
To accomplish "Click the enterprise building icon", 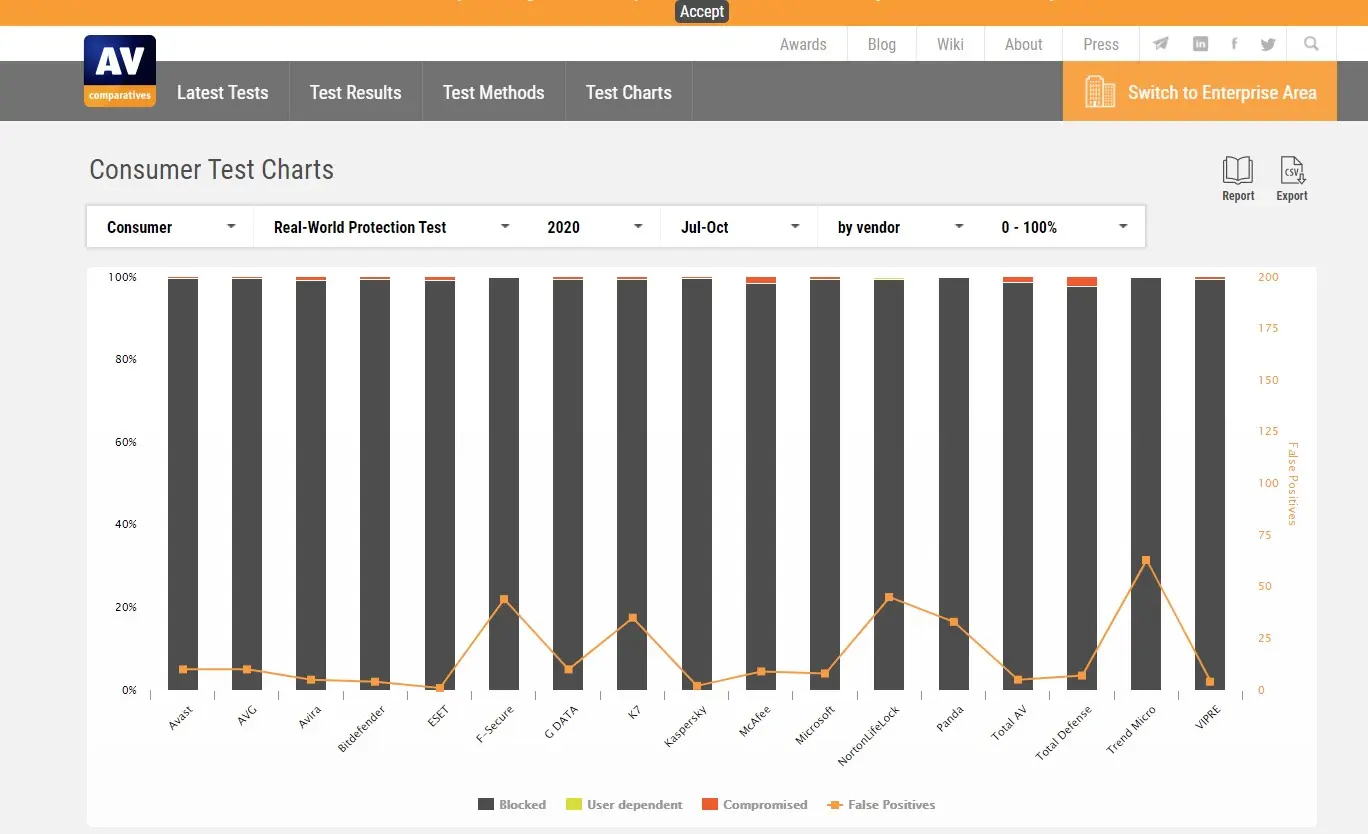I will (1100, 92).
